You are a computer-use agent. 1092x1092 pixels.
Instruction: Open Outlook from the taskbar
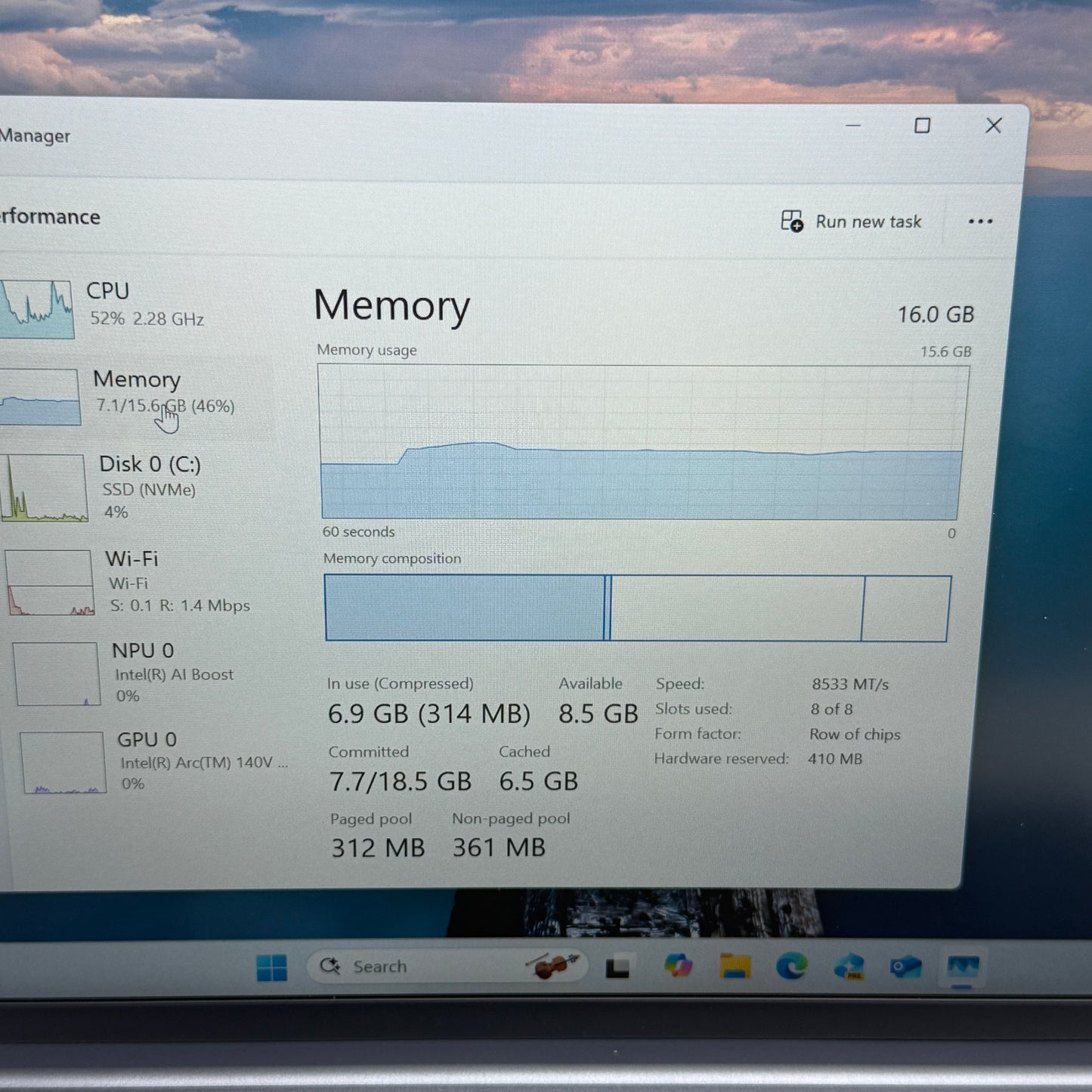904,966
